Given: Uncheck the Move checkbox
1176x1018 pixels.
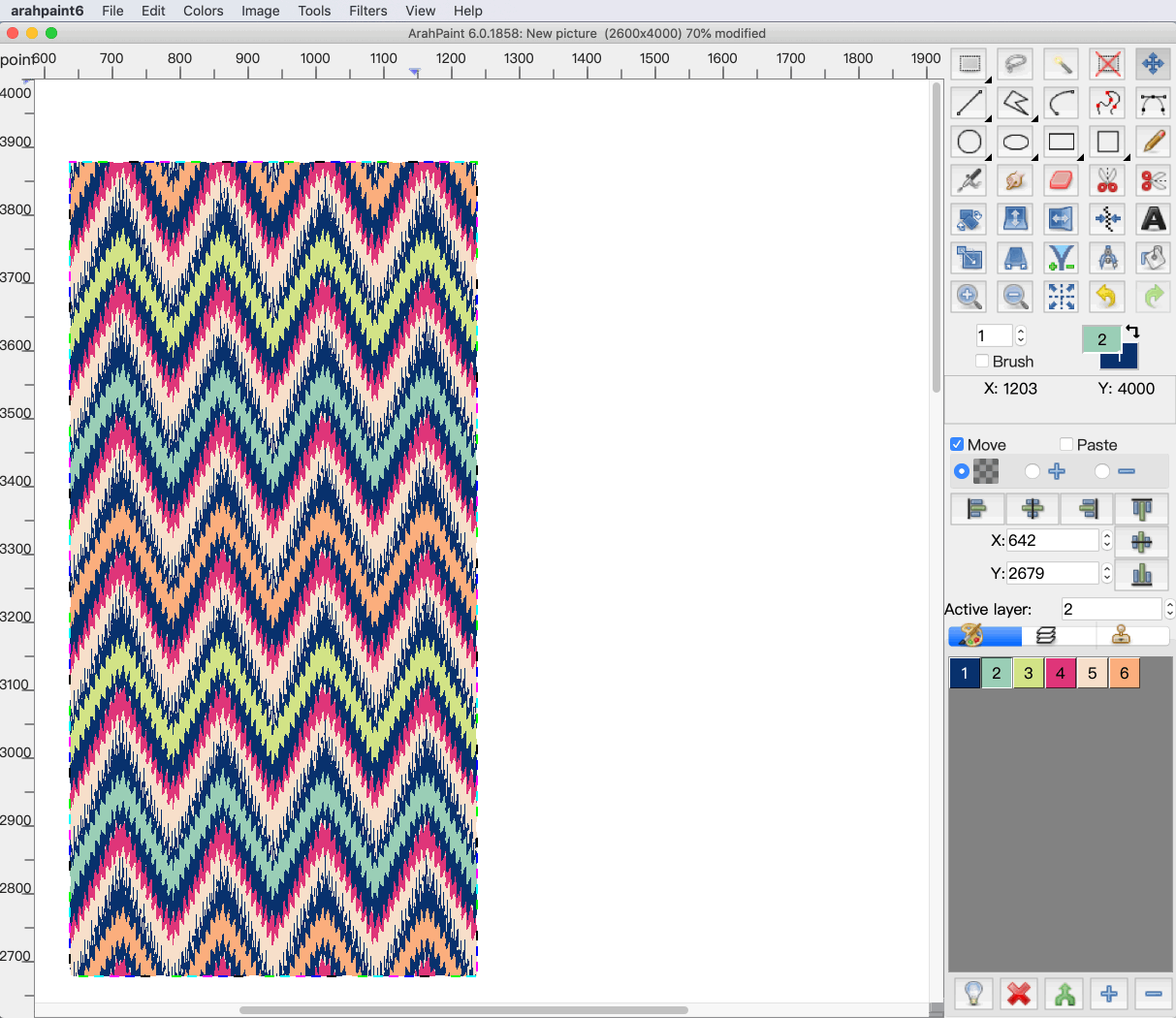Looking at the screenshot, I should [957, 444].
